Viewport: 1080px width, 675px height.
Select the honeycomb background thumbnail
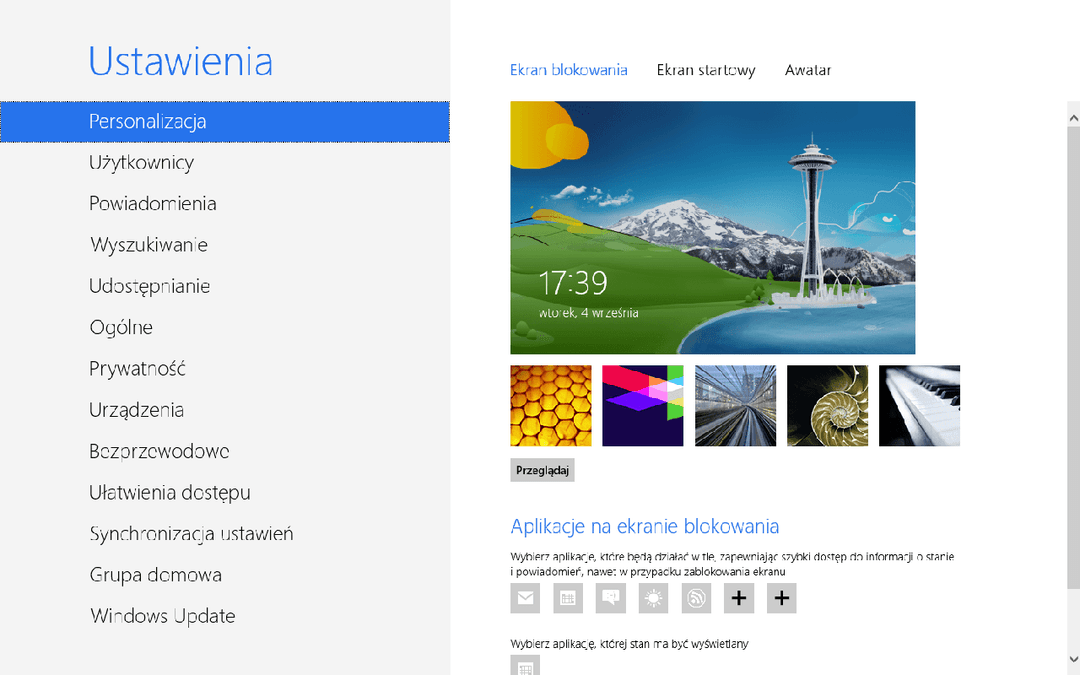coord(551,405)
